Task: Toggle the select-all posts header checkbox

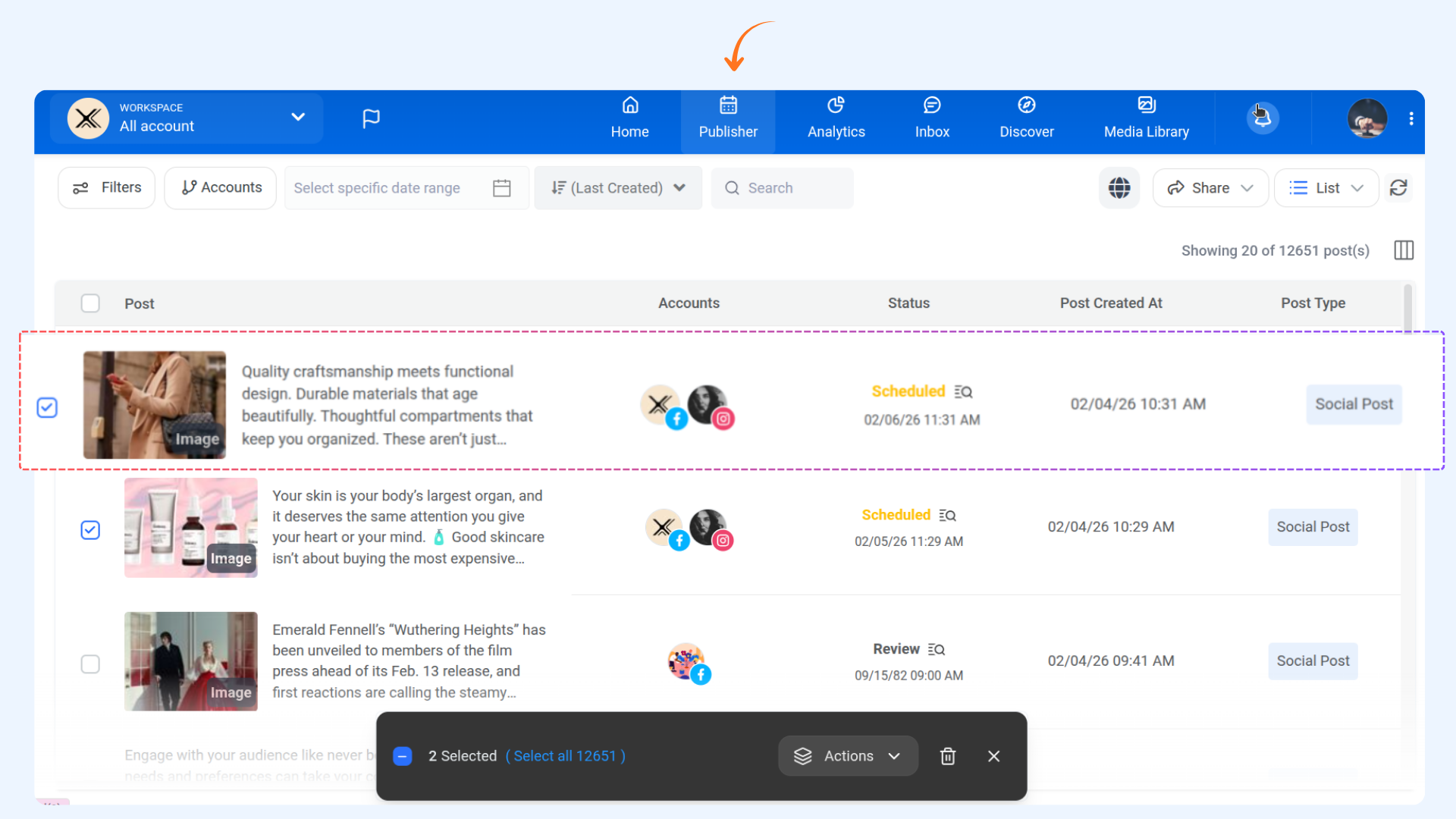Action: (x=90, y=303)
